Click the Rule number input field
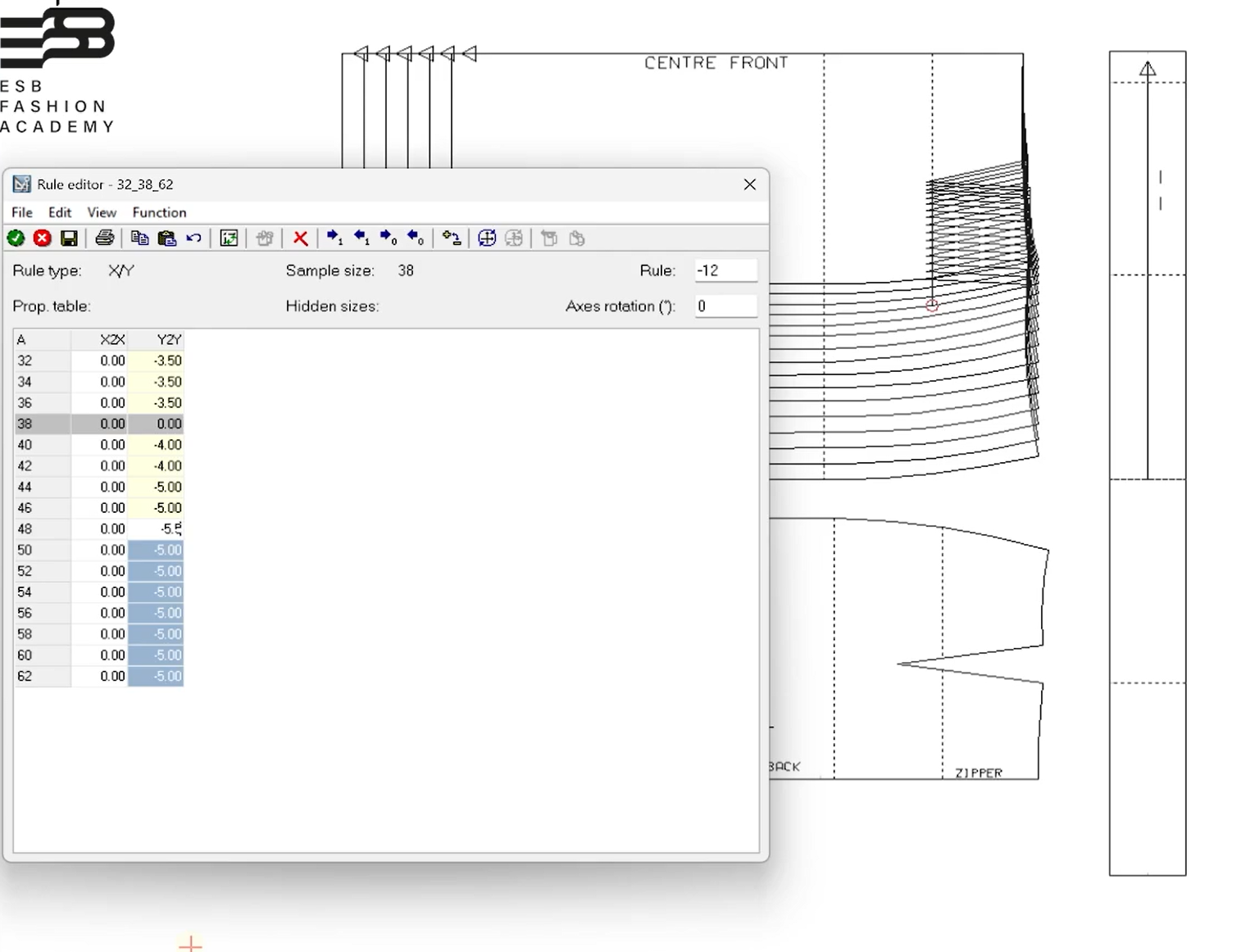The width and height of the screenshot is (1250, 952). pyautogui.click(x=726, y=270)
